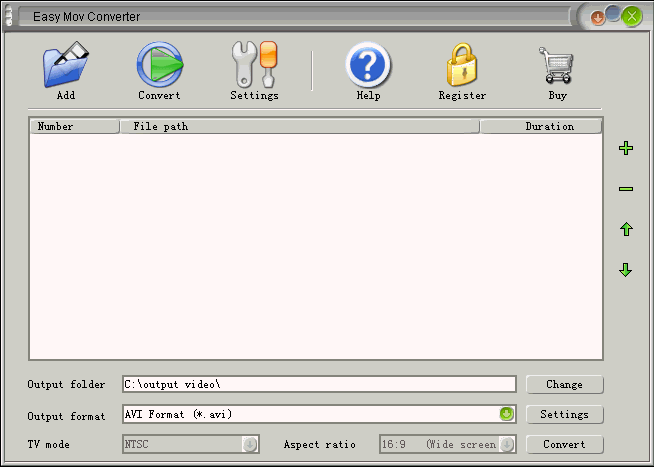
Task: Click the Register padlock icon
Action: tap(462, 64)
